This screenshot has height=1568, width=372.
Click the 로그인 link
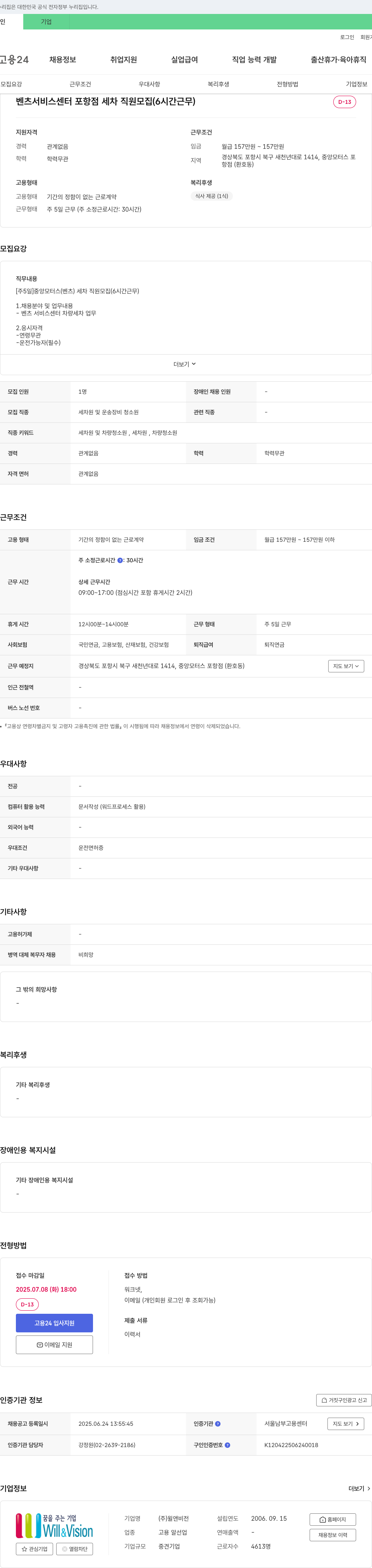tap(347, 37)
